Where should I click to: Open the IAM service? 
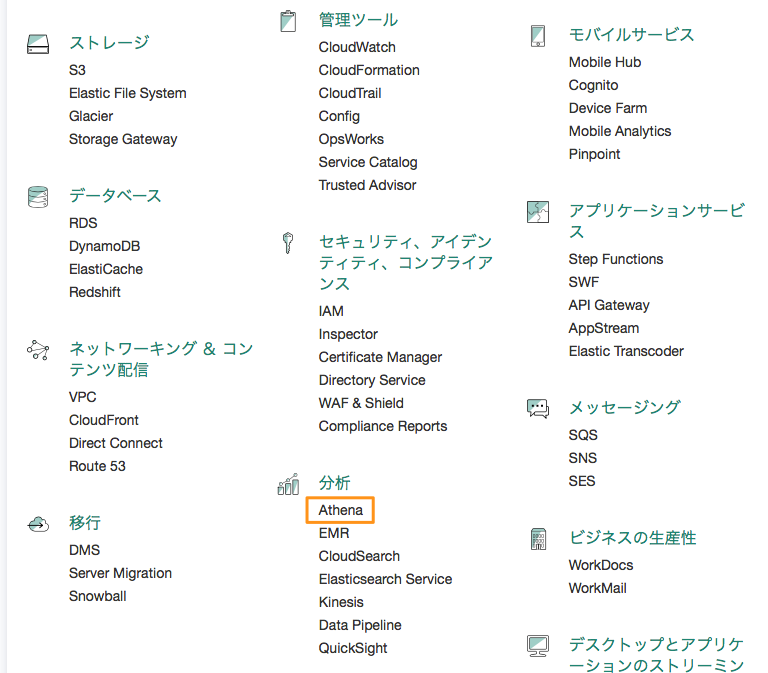[x=331, y=311]
